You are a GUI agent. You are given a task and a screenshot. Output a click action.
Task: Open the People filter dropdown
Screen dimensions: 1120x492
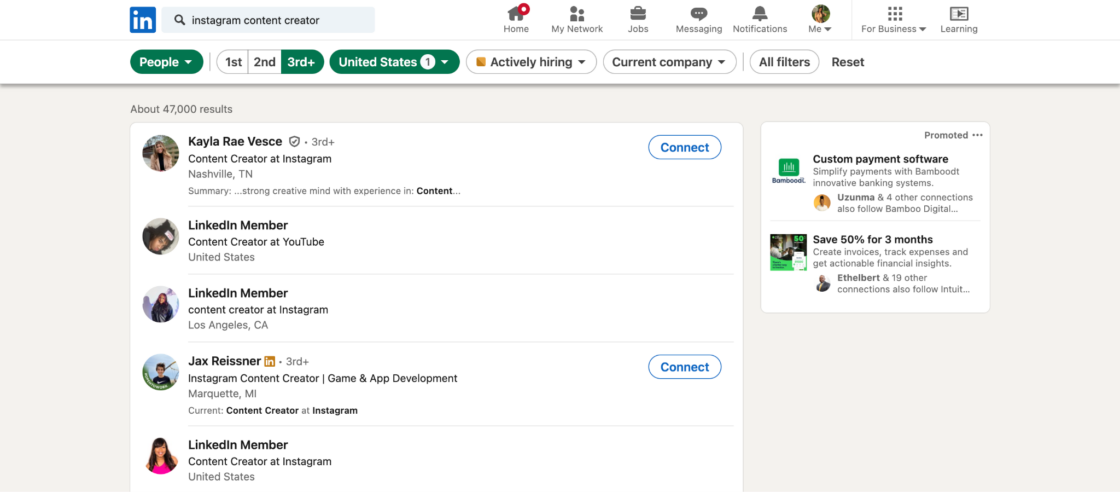point(166,62)
